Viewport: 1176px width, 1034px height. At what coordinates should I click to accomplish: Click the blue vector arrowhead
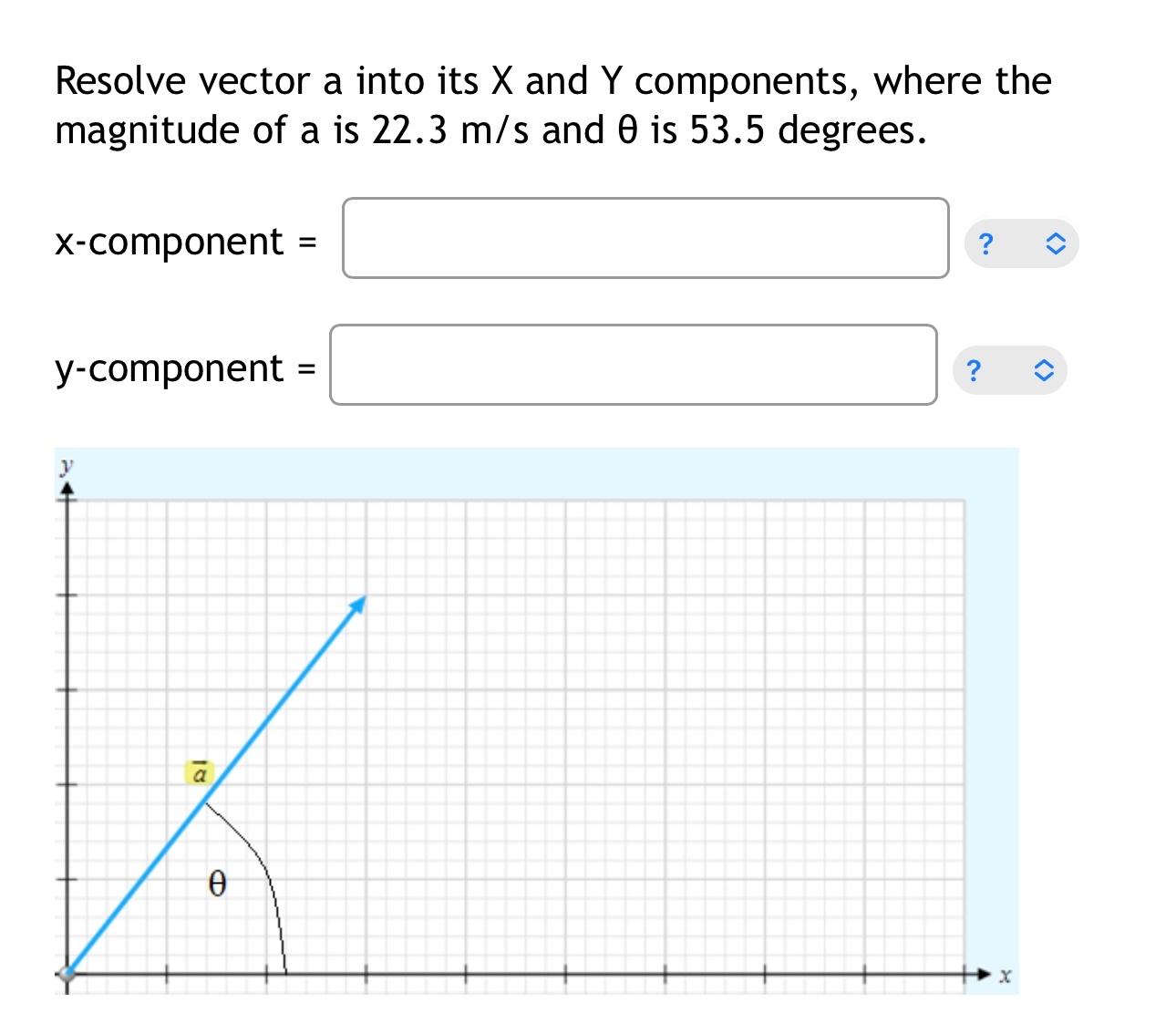pyautogui.click(x=359, y=602)
